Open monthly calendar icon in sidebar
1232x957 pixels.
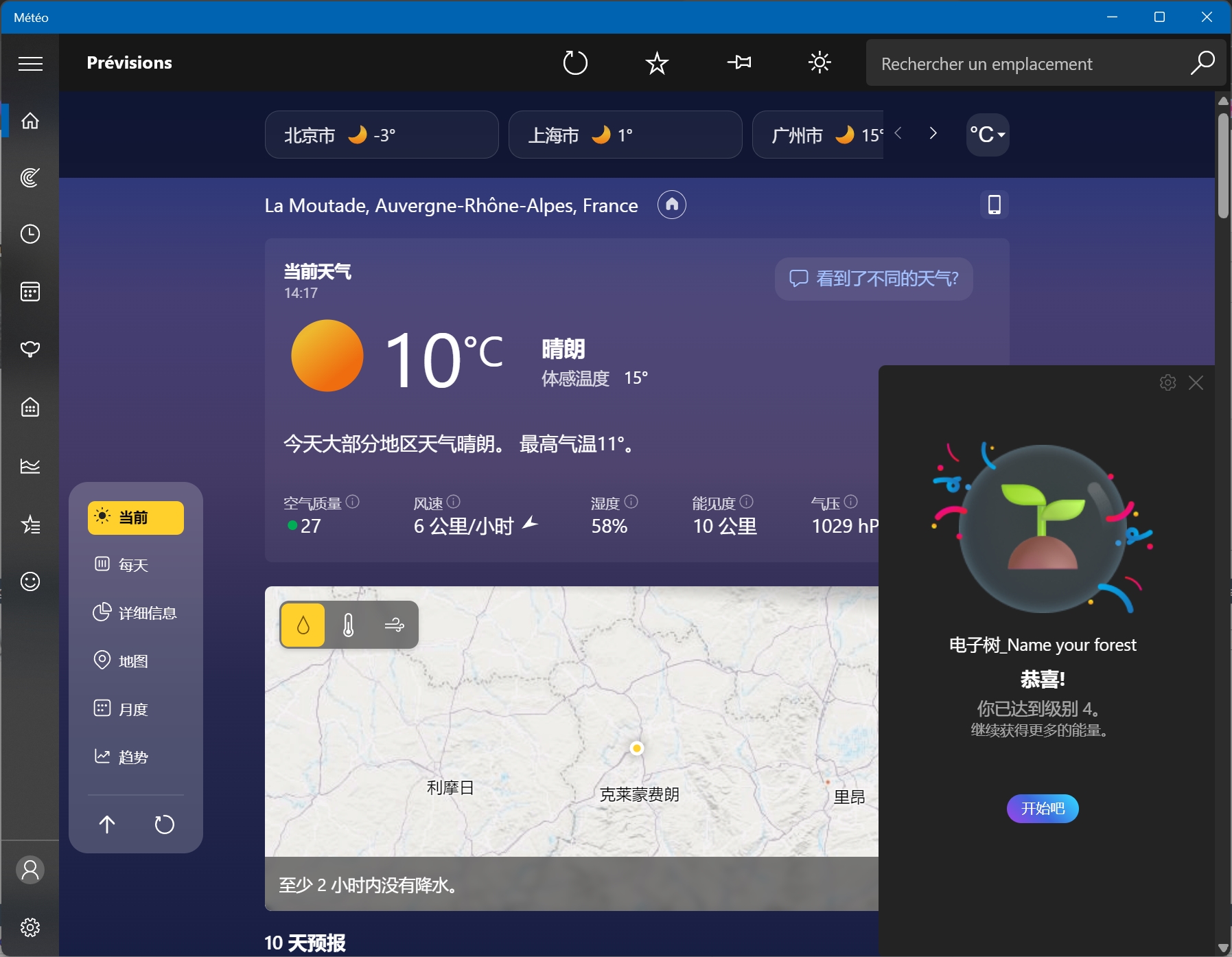point(30,292)
